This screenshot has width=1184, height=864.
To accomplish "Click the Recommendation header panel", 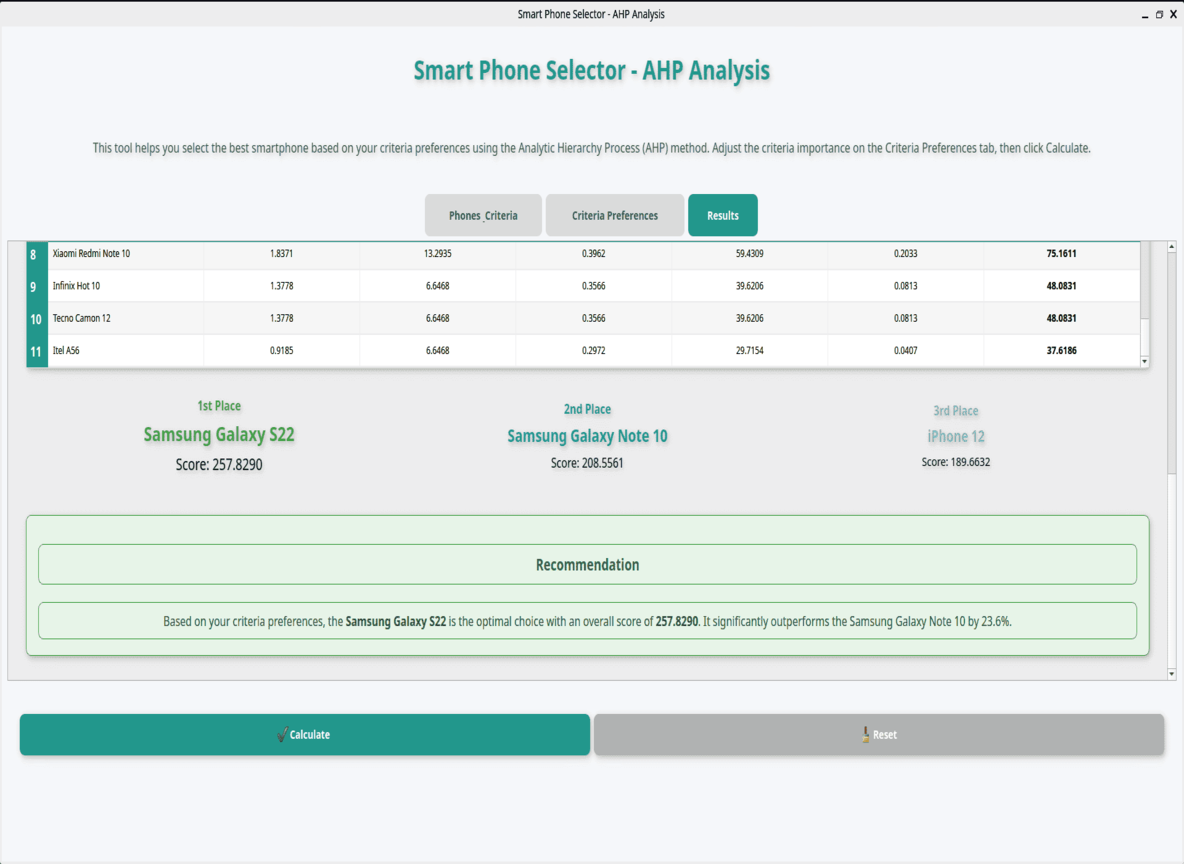I will [587, 563].
